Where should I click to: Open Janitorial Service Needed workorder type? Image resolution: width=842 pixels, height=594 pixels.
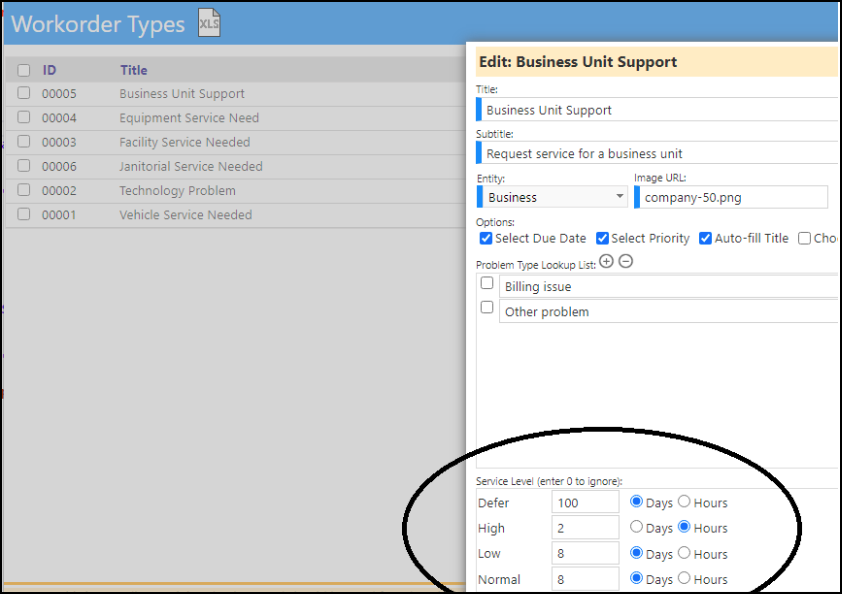[191, 166]
